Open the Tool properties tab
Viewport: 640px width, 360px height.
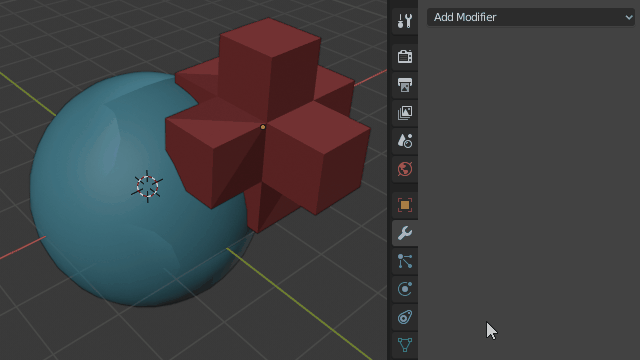[404, 21]
